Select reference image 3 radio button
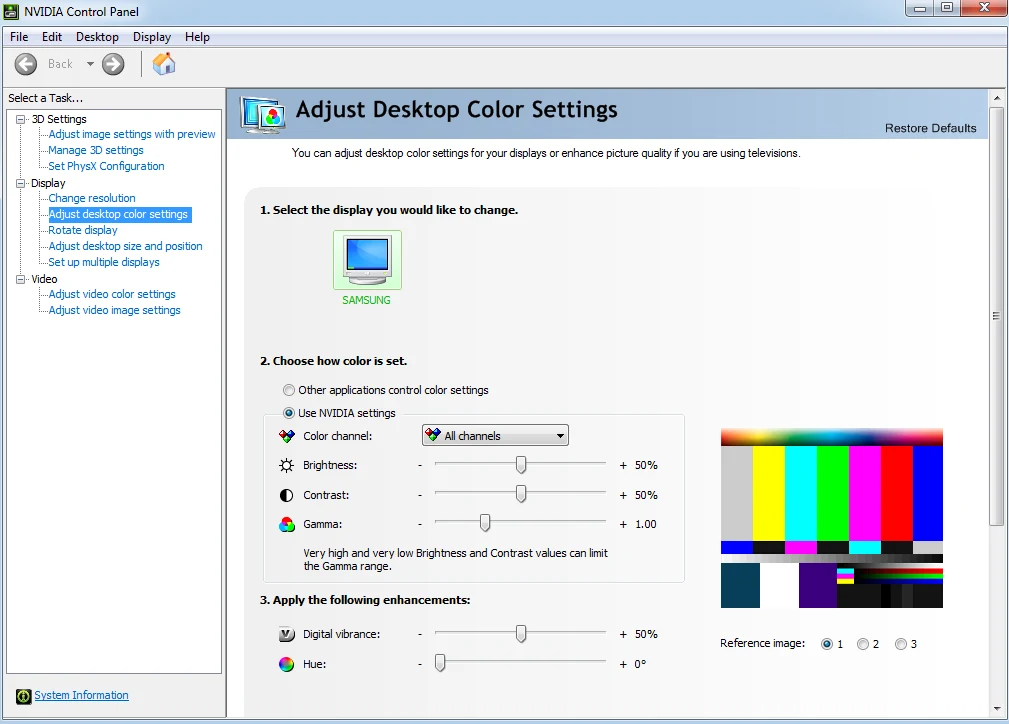The width and height of the screenshot is (1009, 724). [x=901, y=644]
